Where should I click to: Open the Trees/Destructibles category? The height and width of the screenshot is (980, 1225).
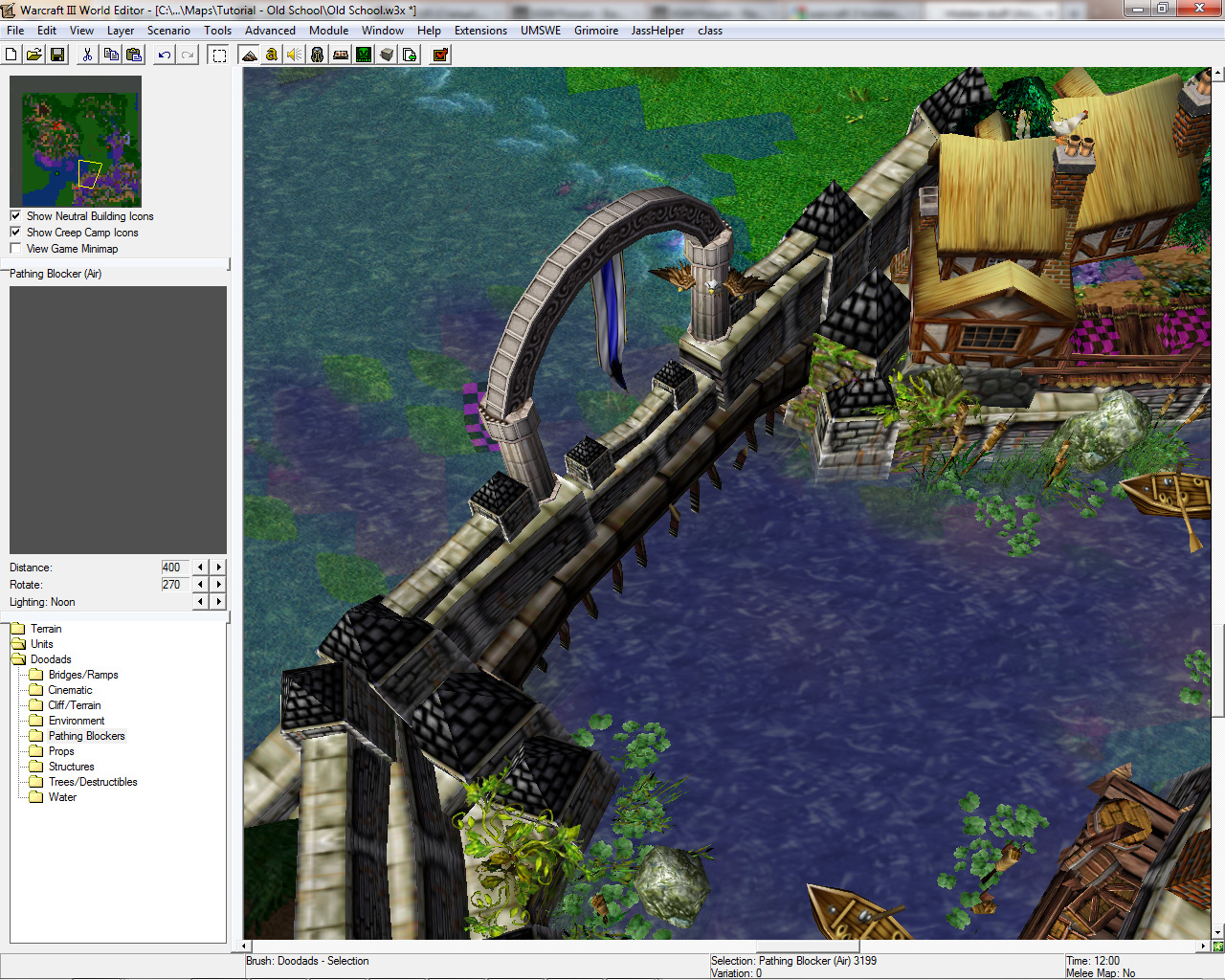coord(93,782)
